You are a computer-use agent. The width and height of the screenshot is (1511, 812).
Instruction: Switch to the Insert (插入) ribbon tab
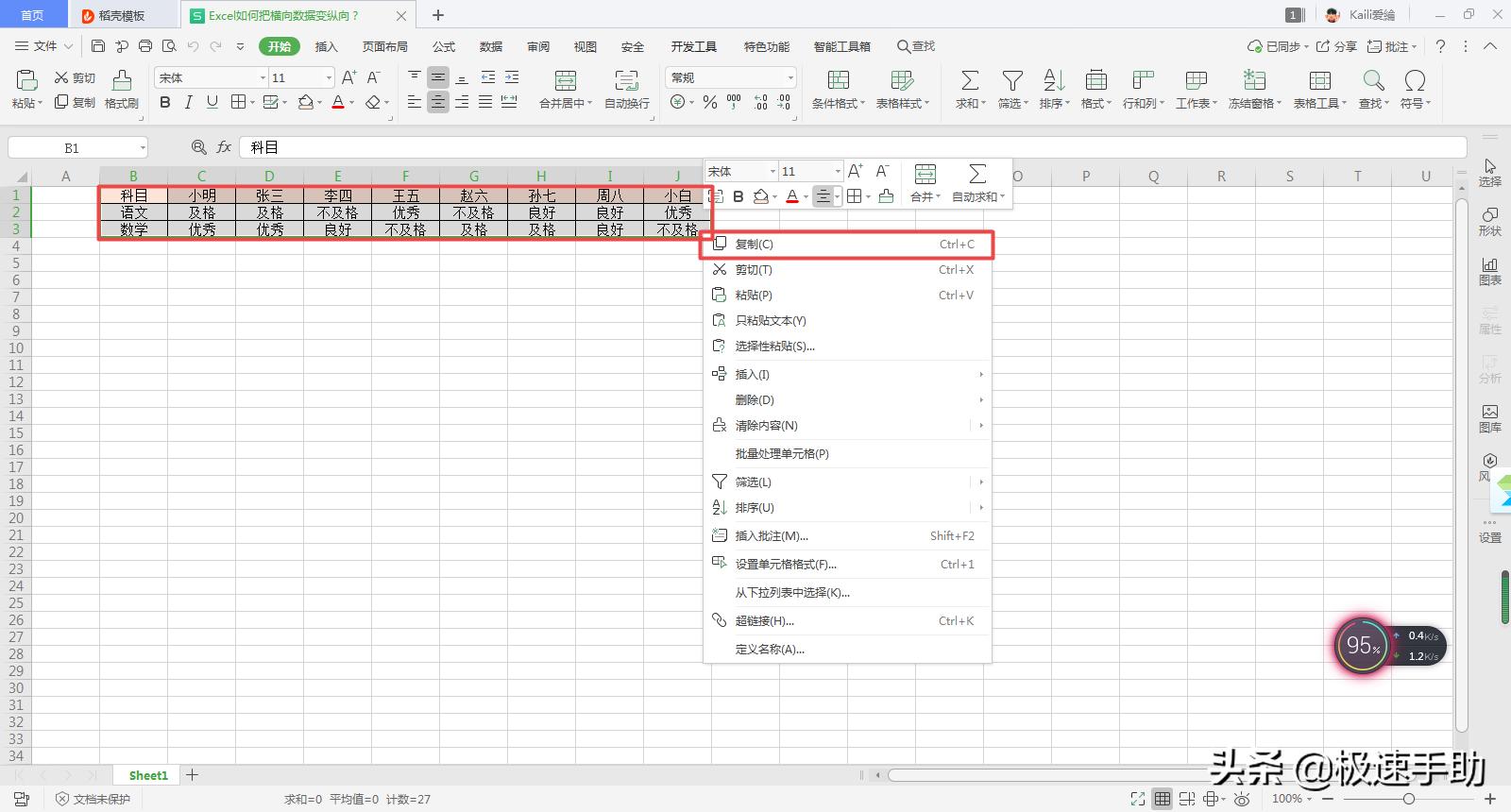coord(326,46)
